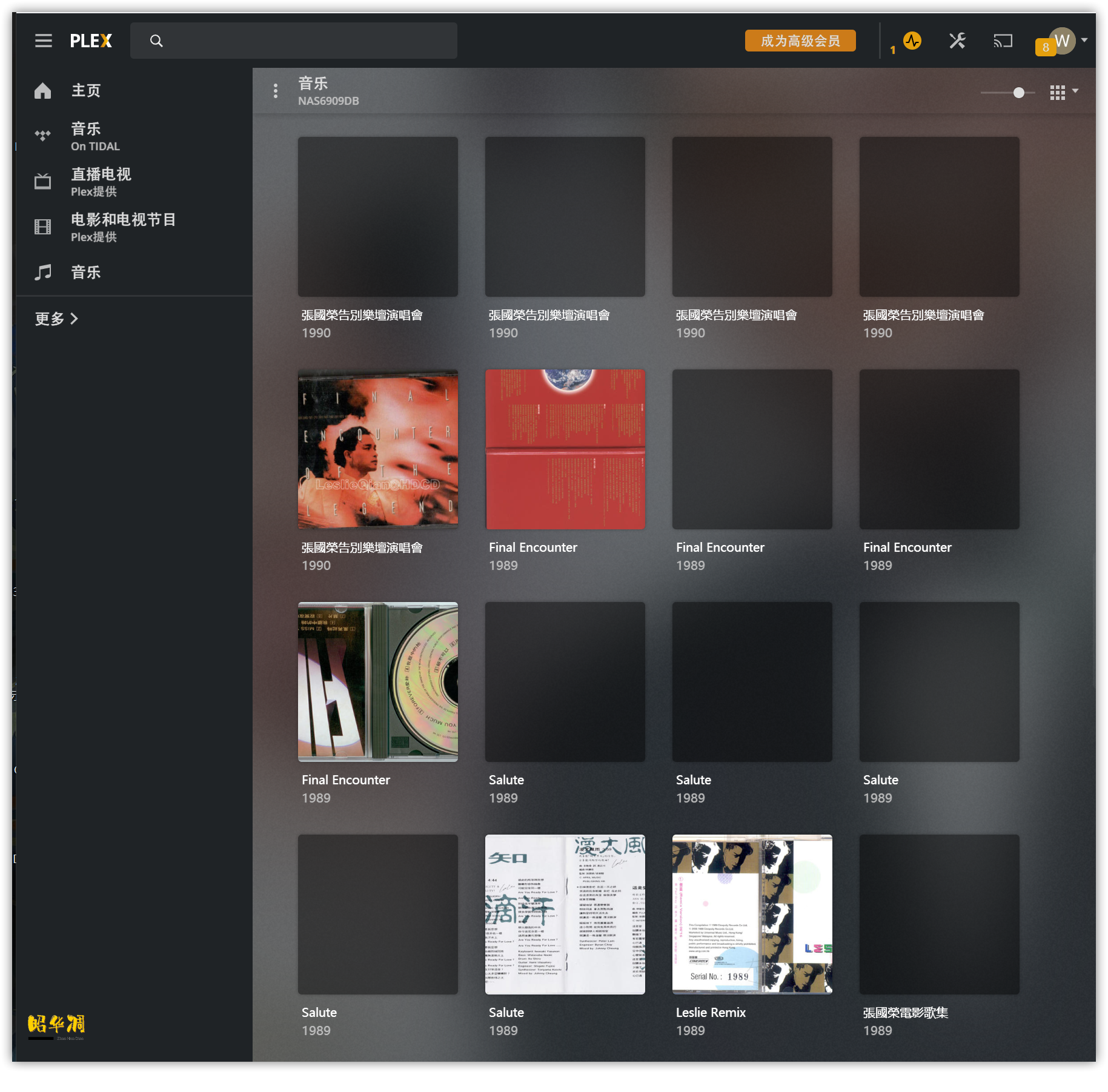The image size is (1108, 1092).
Task: Expand the 更多 sidebar section
Action: click(56, 319)
